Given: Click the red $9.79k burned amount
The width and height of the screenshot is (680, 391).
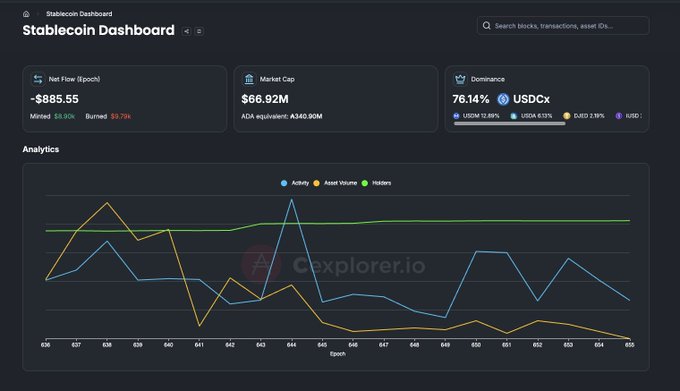Looking at the screenshot, I should tap(121, 116).
